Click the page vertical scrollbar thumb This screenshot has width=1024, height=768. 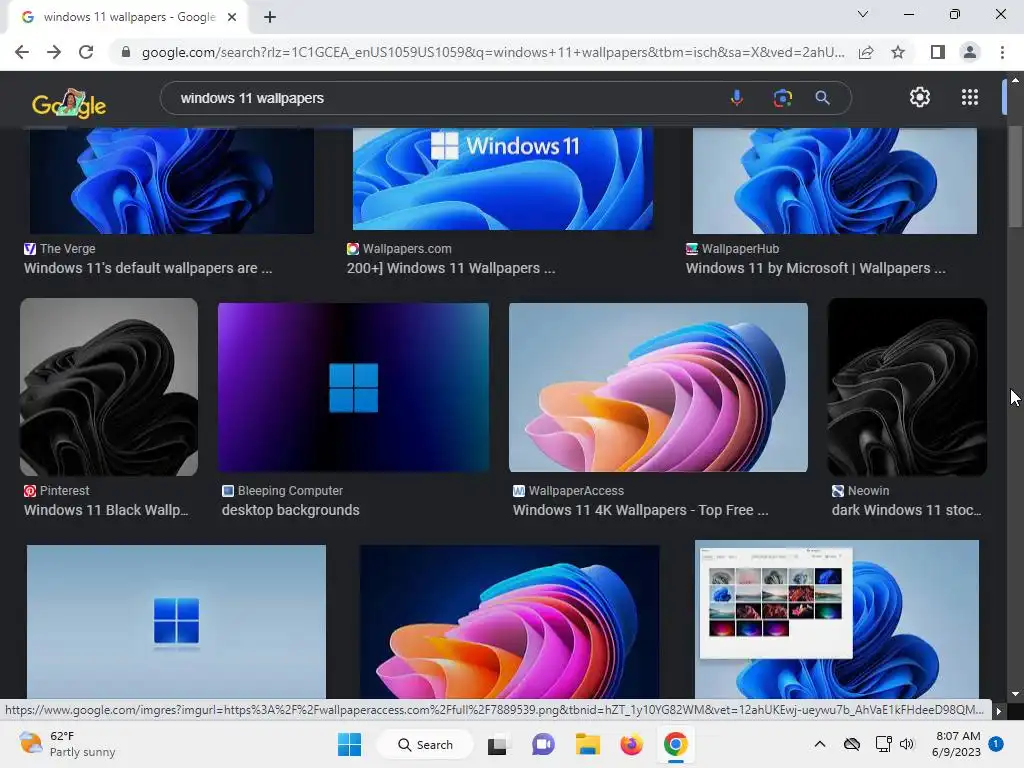(x=1015, y=176)
